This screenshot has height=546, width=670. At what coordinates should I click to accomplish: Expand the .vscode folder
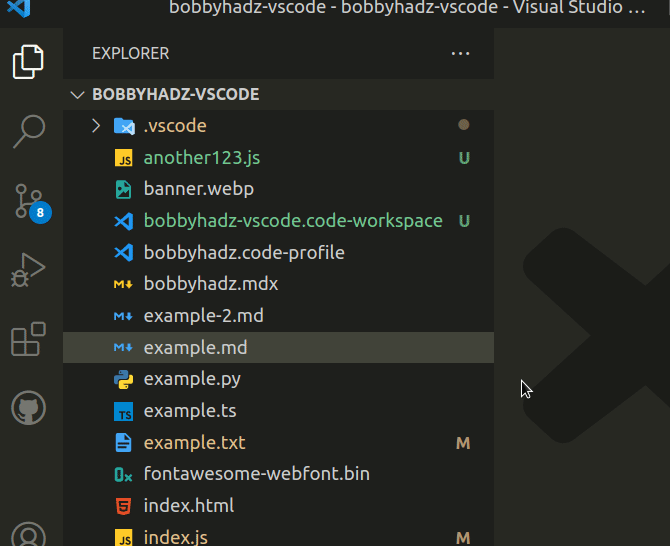coord(96,126)
